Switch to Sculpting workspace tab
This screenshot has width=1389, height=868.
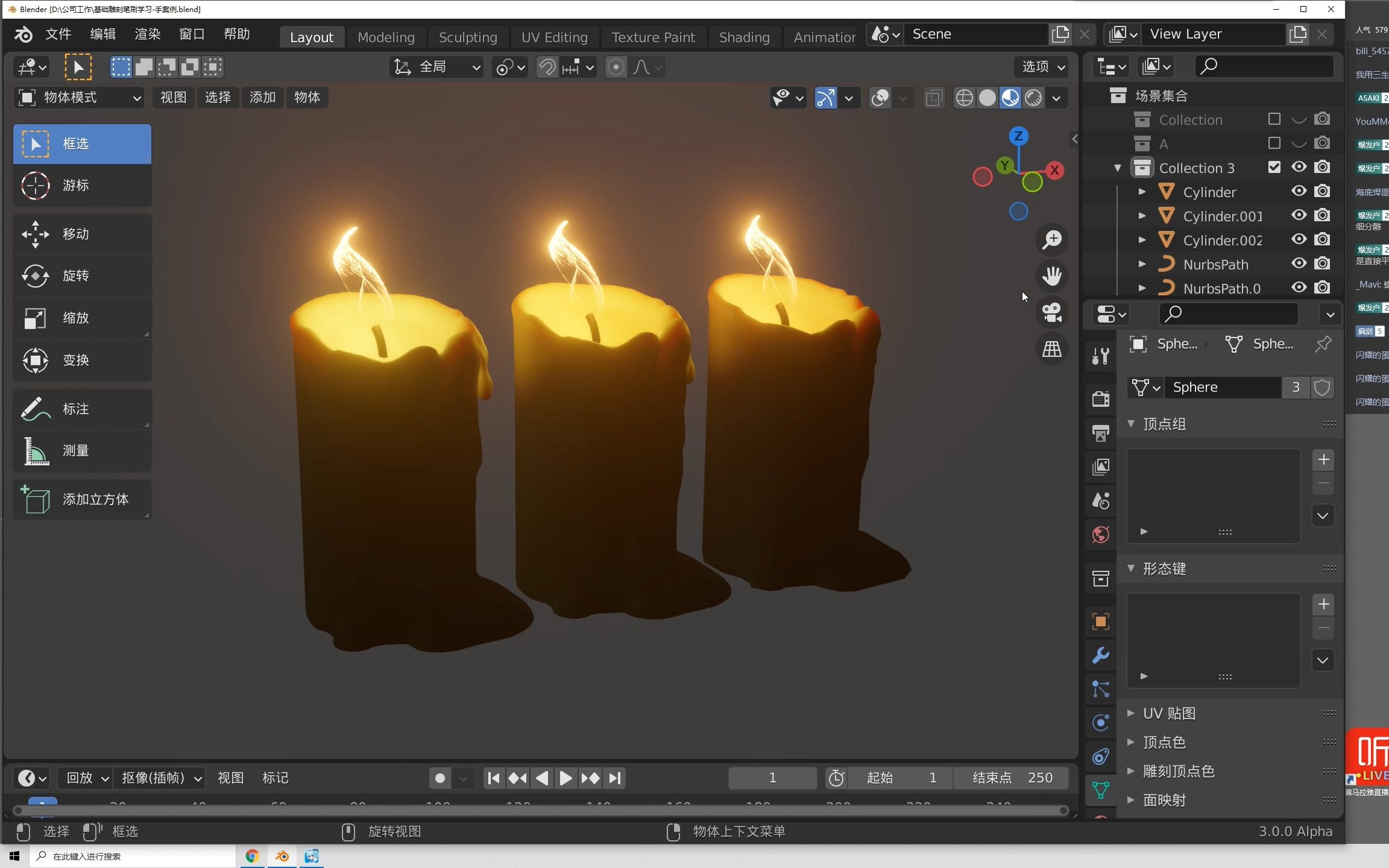[x=466, y=37]
